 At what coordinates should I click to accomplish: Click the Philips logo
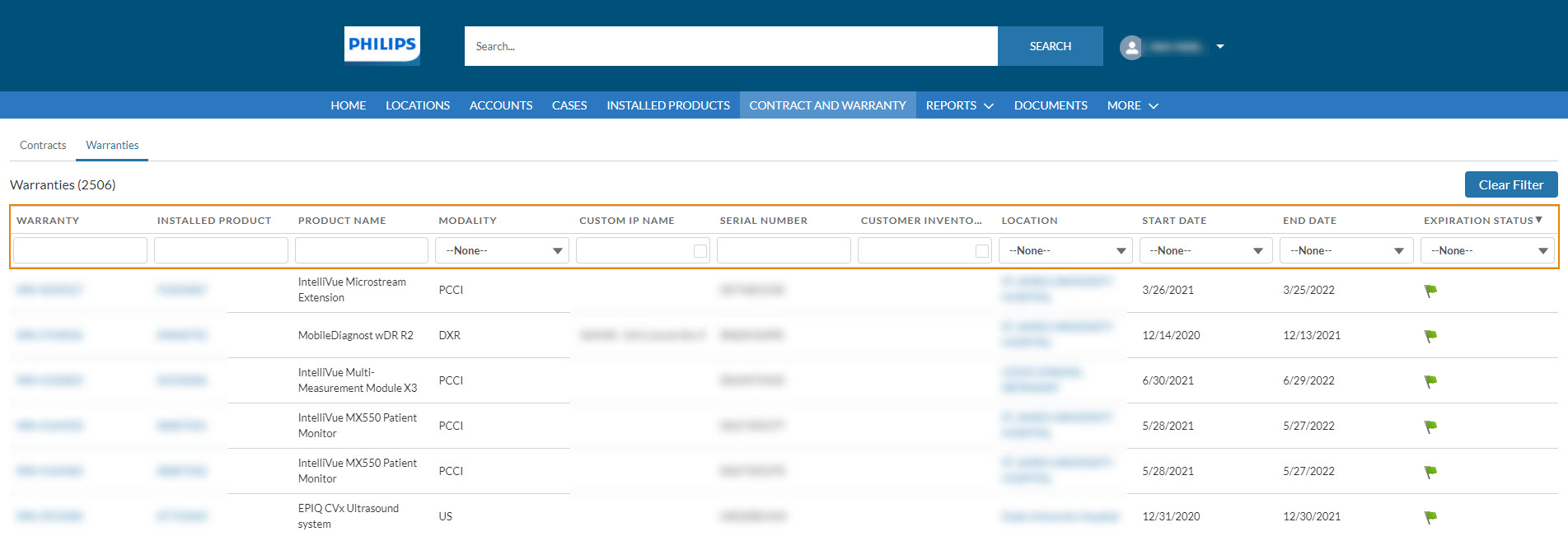click(x=381, y=45)
